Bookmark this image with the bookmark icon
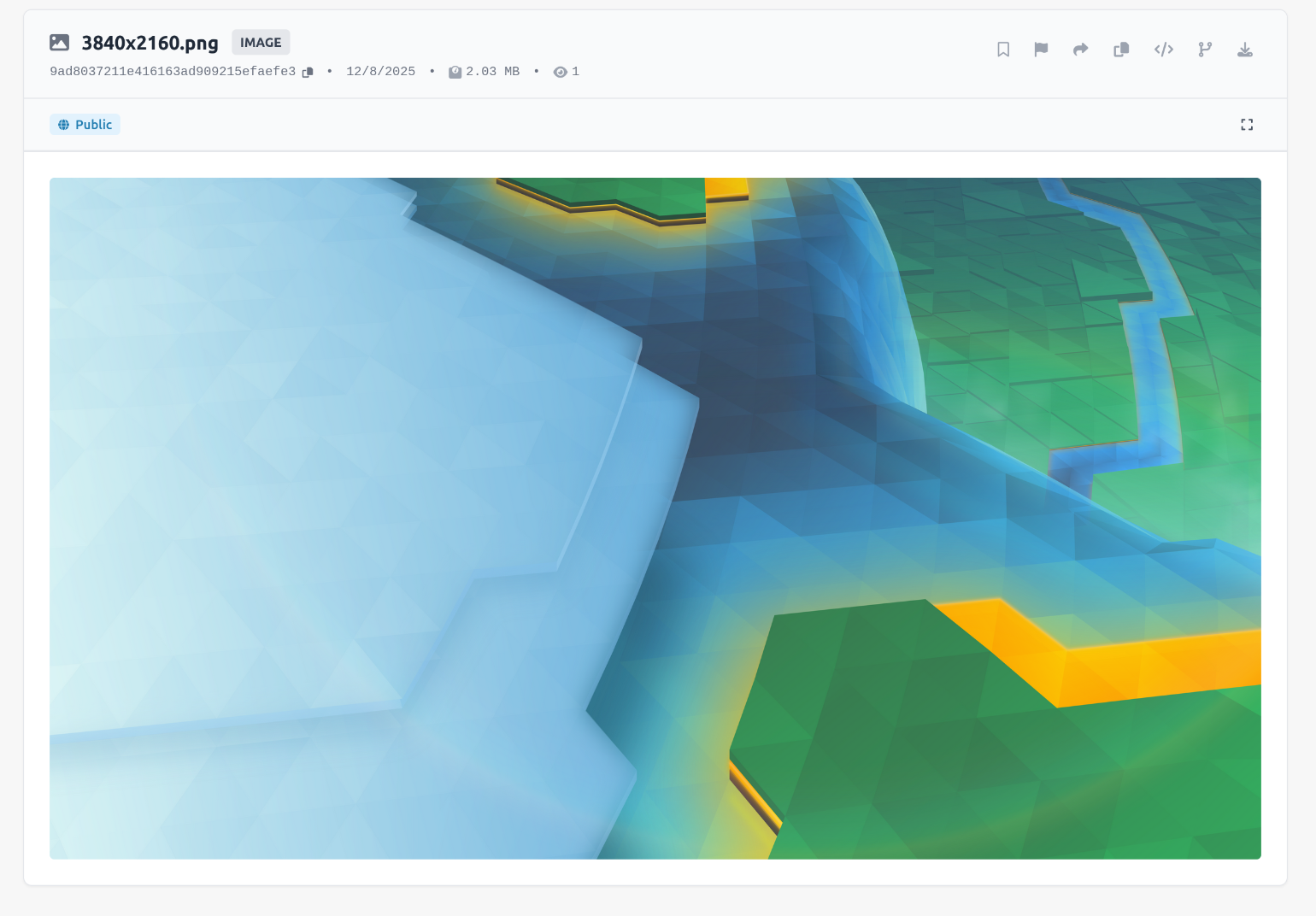This screenshot has height=916, width=1316. click(1003, 50)
